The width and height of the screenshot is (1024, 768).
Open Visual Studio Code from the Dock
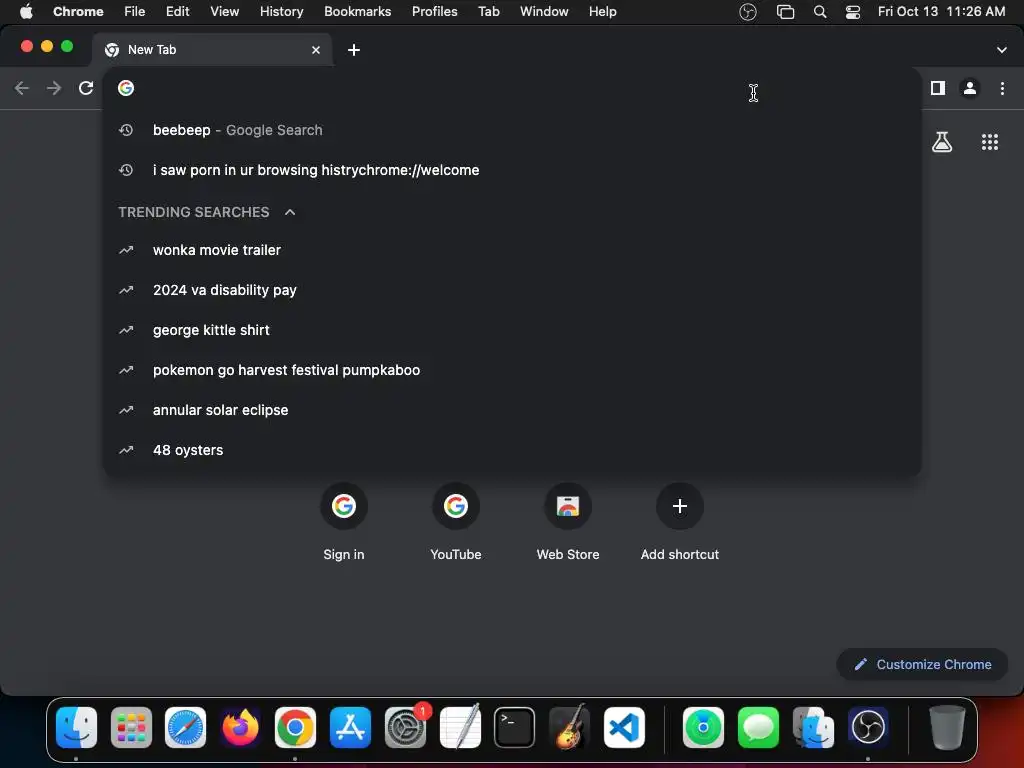(624, 727)
